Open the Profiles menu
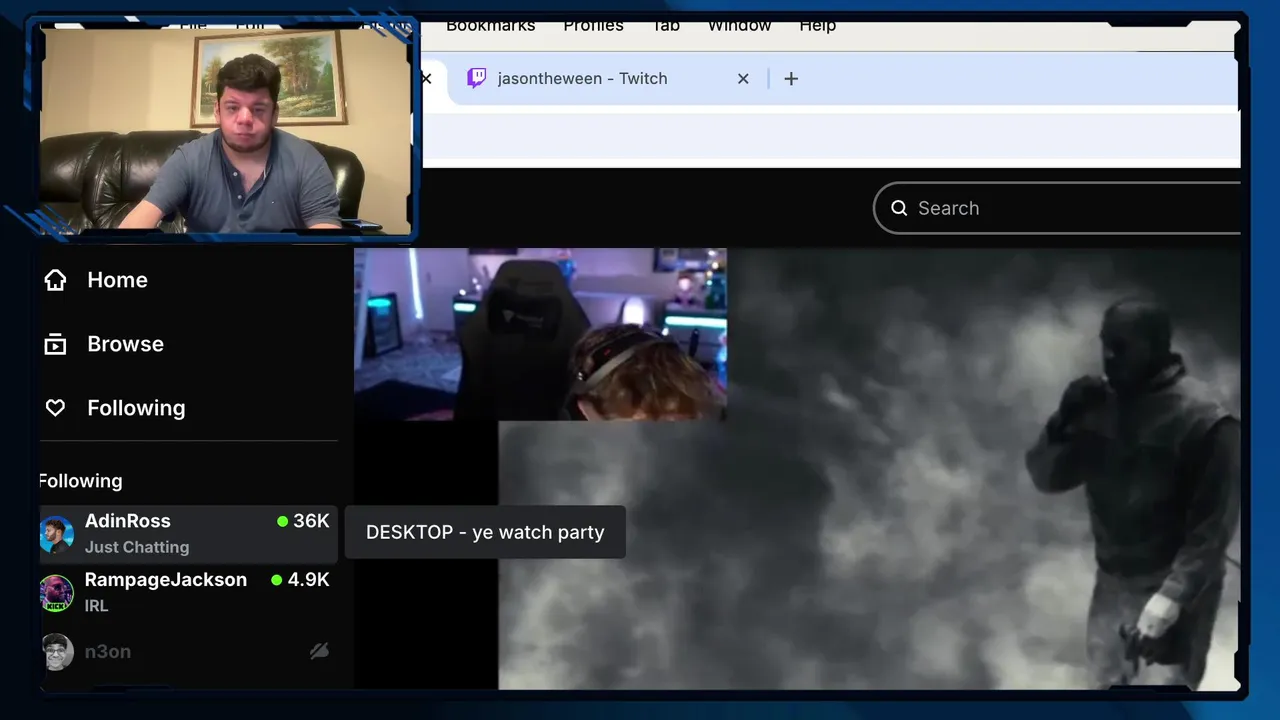Viewport: 1280px width, 720px height. (x=593, y=26)
